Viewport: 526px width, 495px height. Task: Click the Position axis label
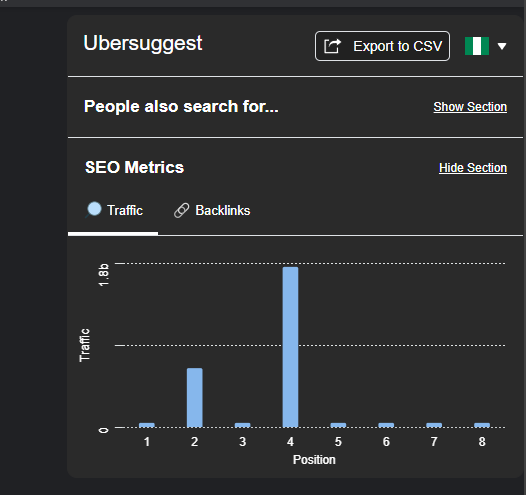pos(314,460)
